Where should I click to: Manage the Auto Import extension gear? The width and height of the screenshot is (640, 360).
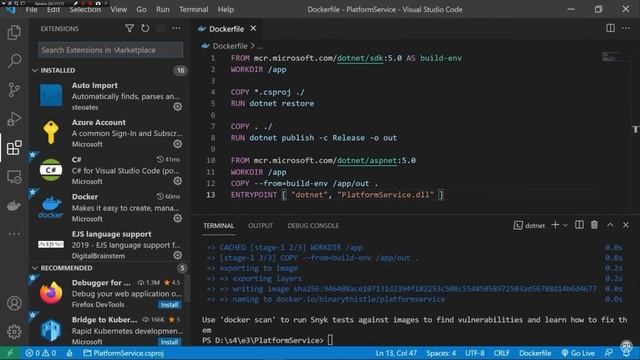[x=178, y=107]
